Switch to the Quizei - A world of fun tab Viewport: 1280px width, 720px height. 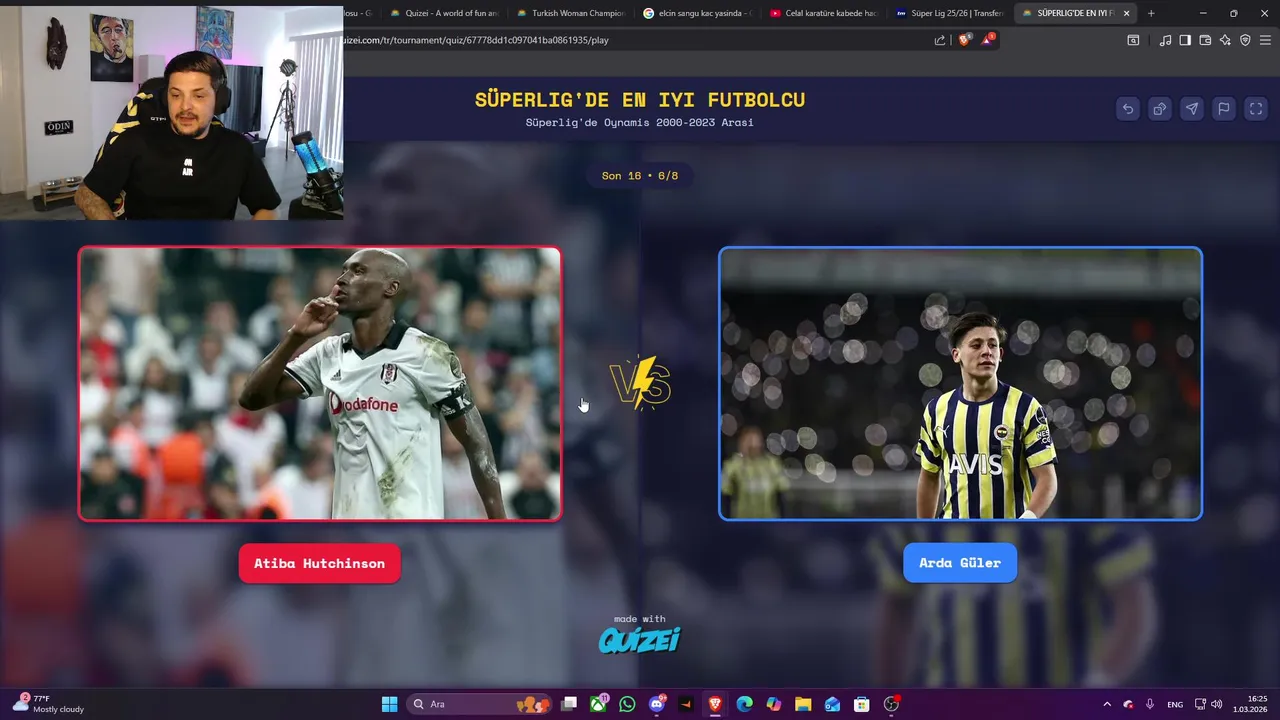[444, 13]
